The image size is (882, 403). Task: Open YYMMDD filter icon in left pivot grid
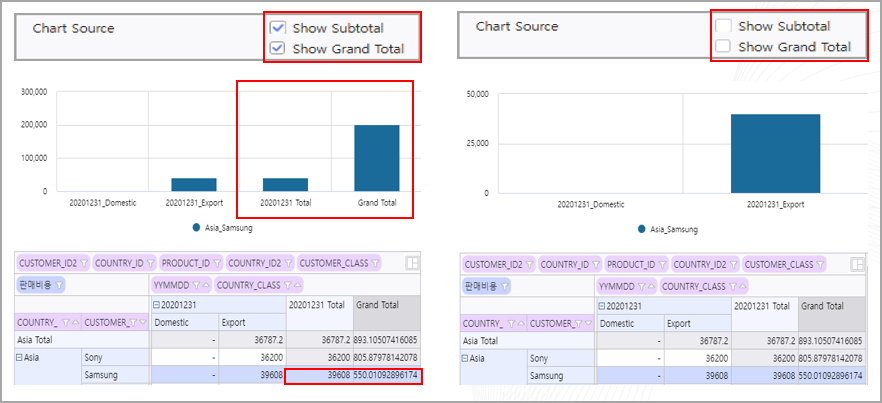coord(196,285)
